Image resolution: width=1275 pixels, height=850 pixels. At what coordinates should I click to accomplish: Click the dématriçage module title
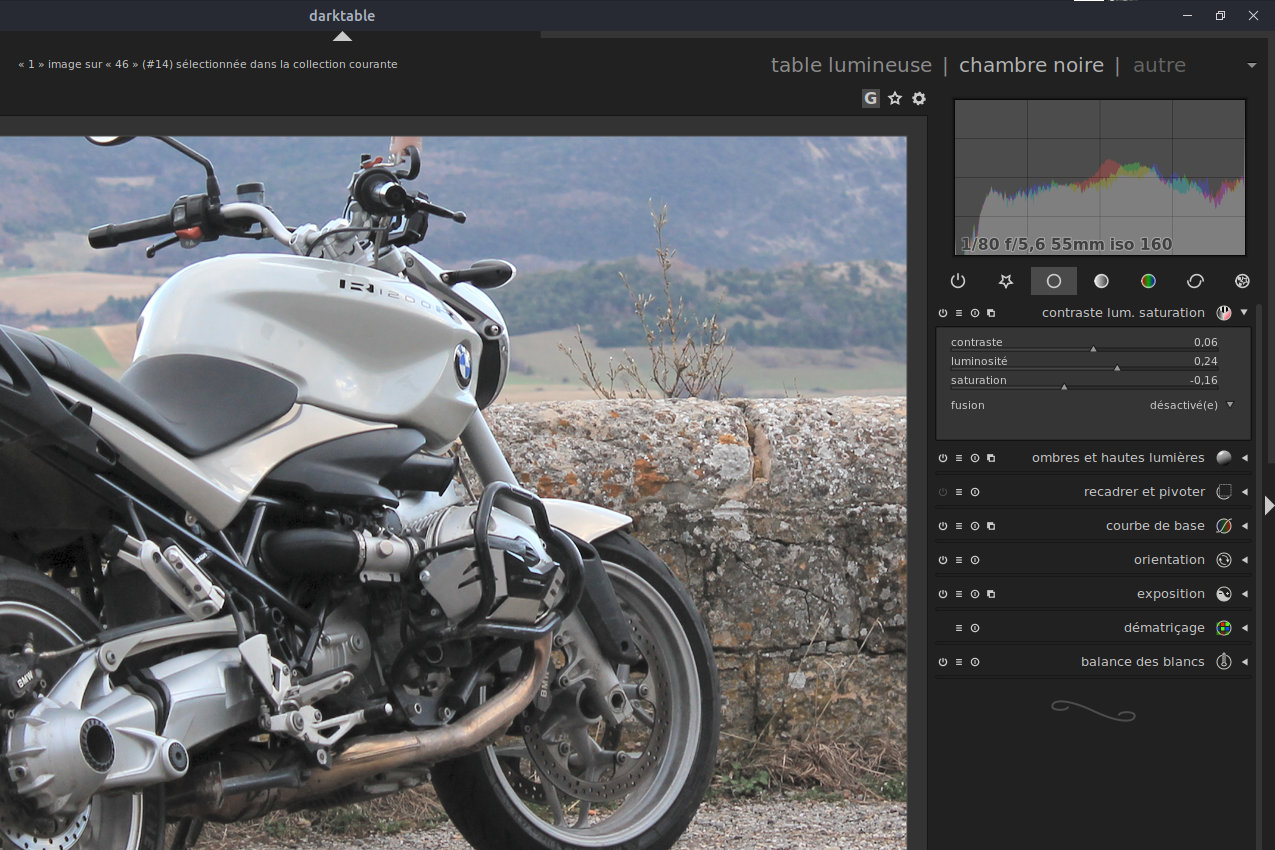[x=1164, y=628]
